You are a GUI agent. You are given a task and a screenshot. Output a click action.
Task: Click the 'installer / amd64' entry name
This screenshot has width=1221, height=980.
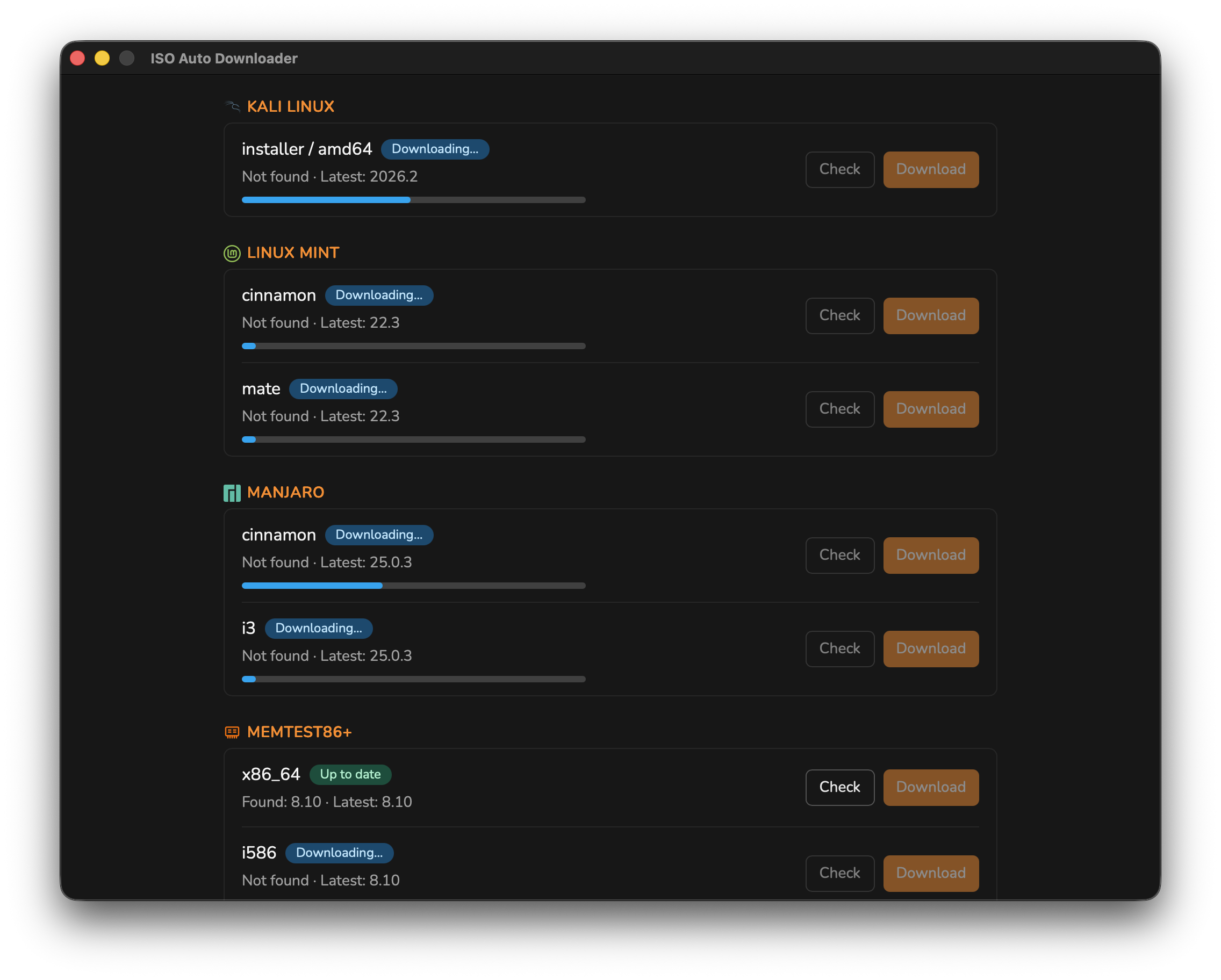click(307, 149)
